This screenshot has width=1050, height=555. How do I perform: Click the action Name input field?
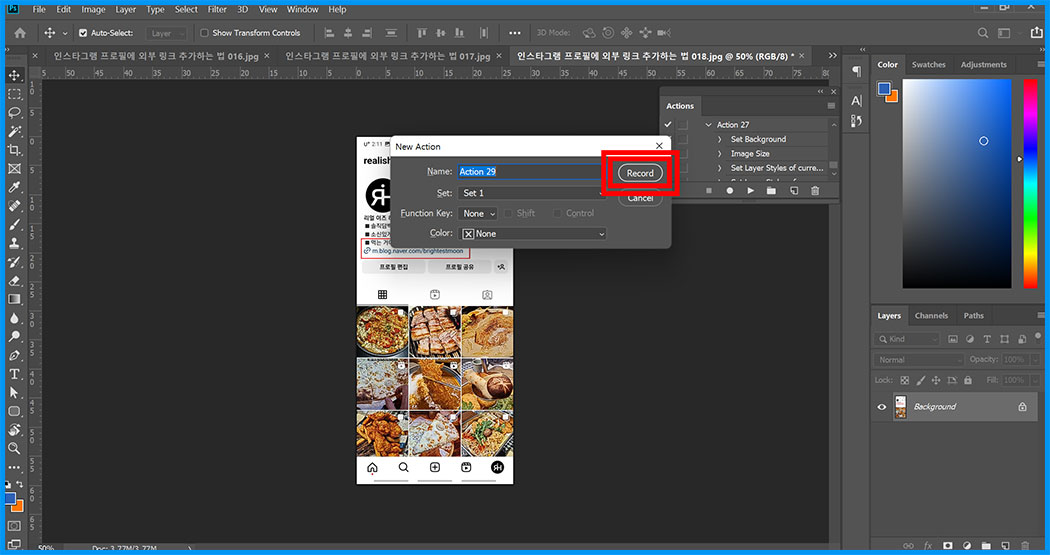(x=532, y=172)
